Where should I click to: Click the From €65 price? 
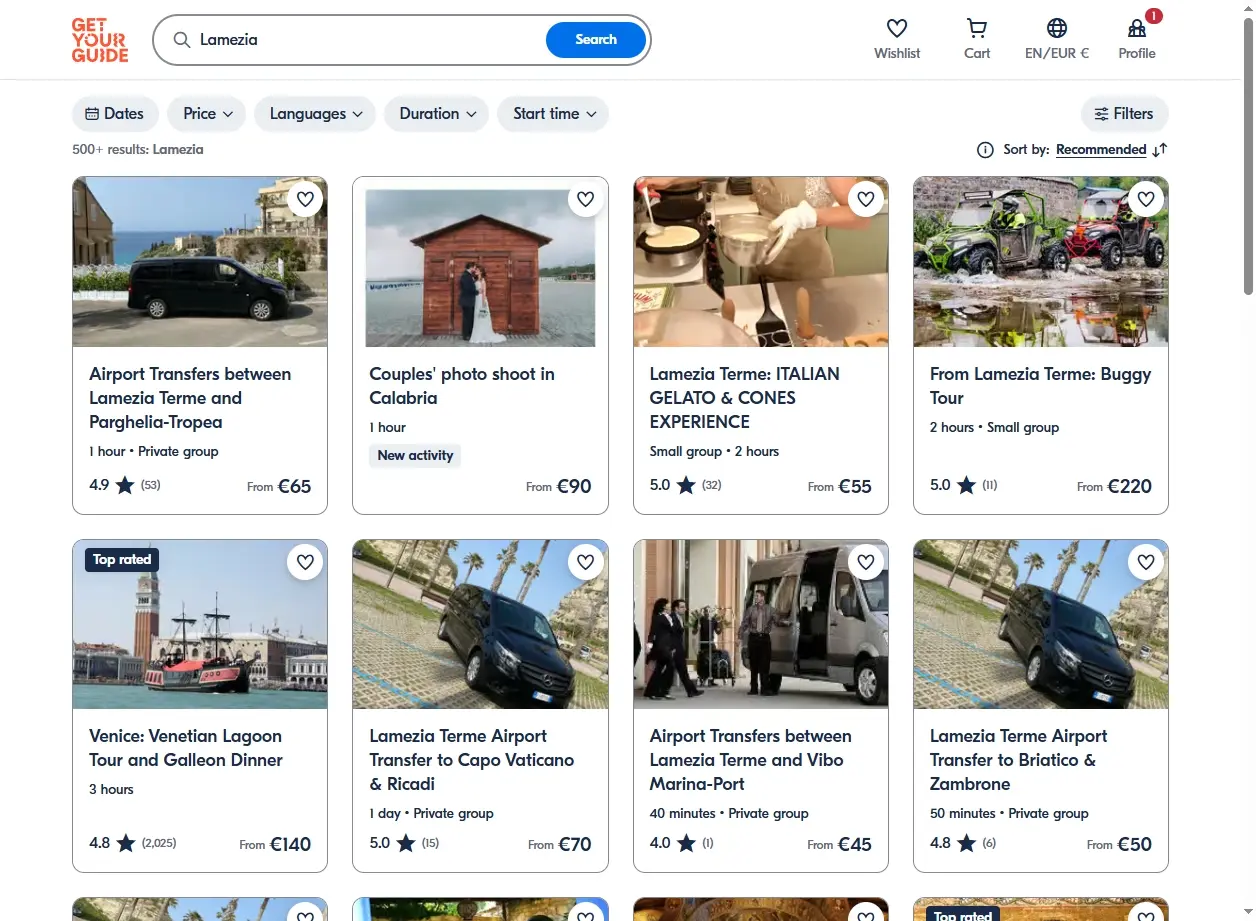coord(279,487)
